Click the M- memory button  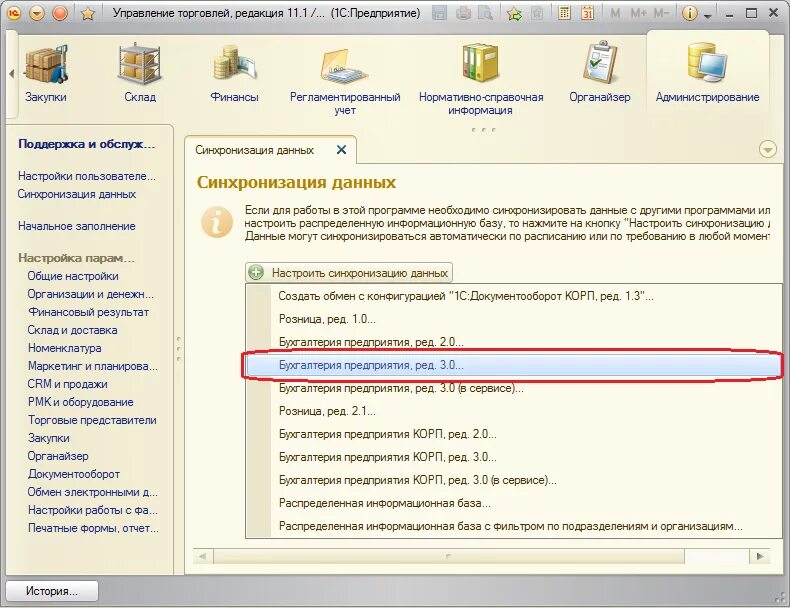click(661, 14)
